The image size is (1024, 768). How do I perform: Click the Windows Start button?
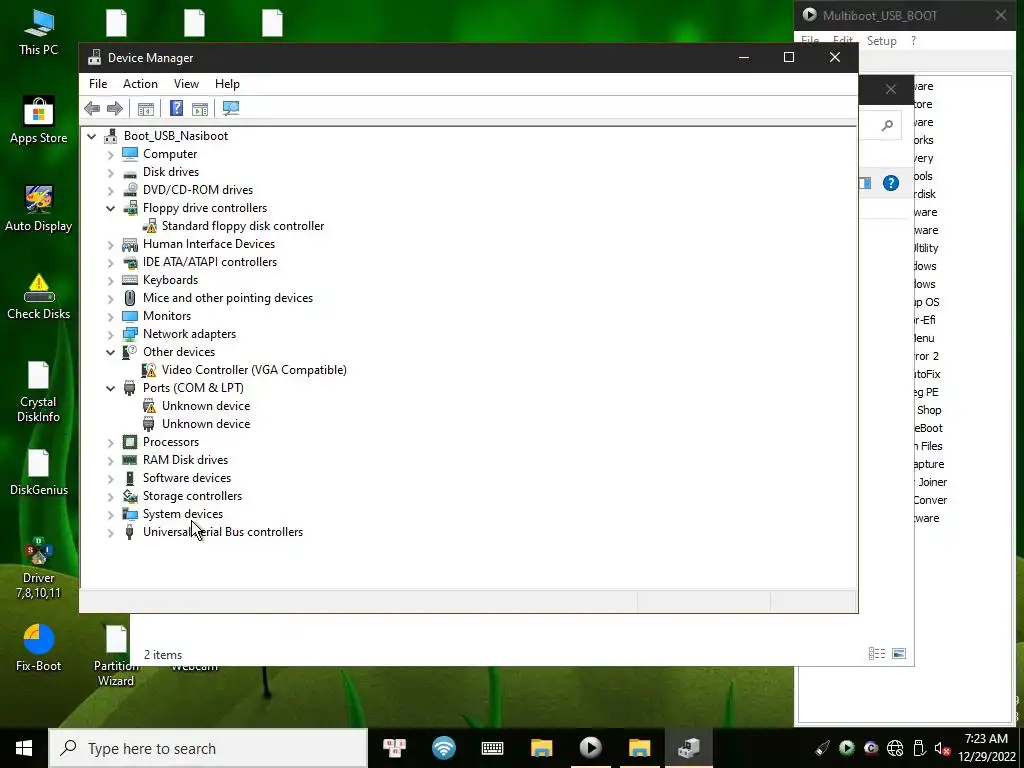click(x=24, y=748)
